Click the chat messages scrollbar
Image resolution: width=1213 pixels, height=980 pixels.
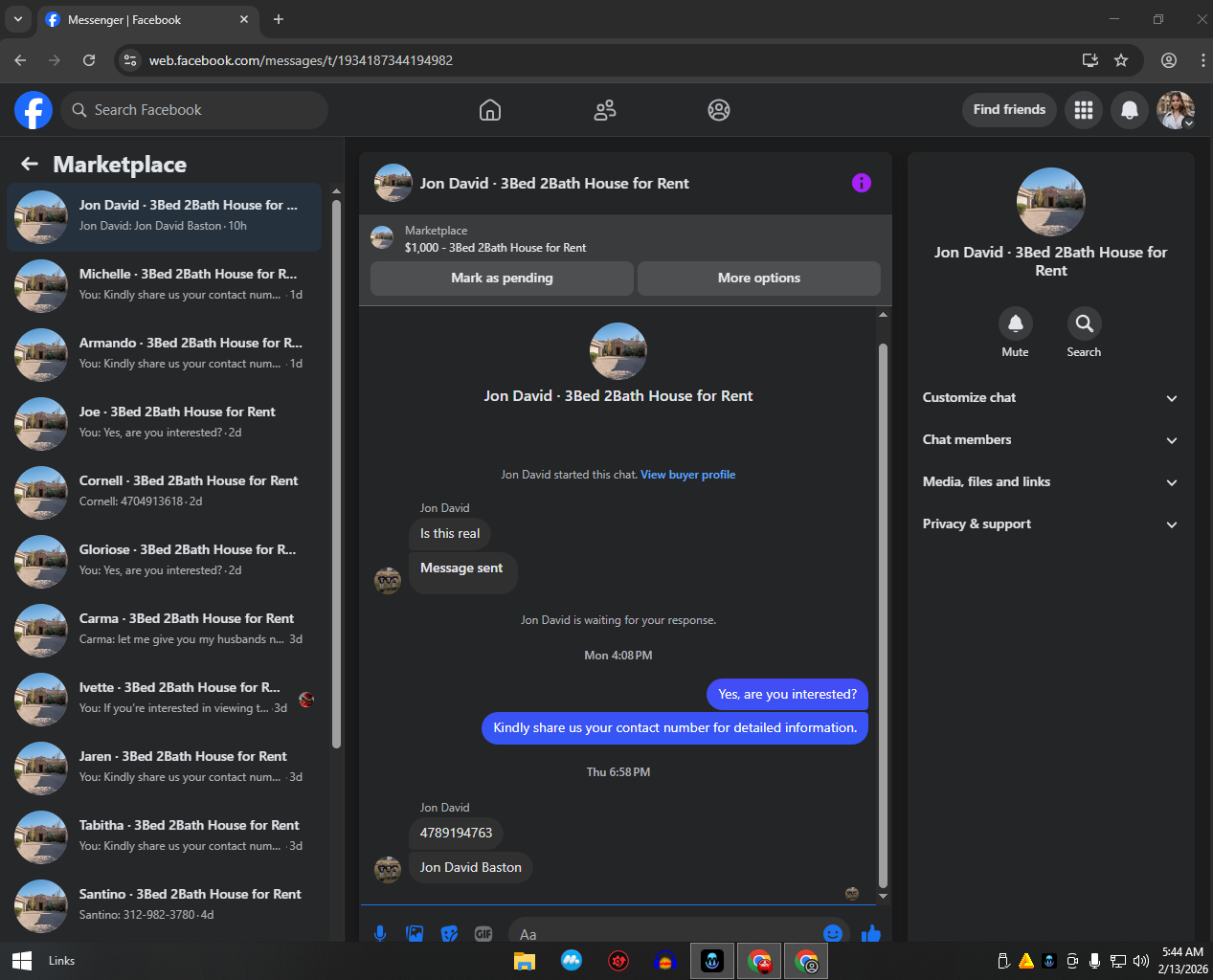[883, 616]
